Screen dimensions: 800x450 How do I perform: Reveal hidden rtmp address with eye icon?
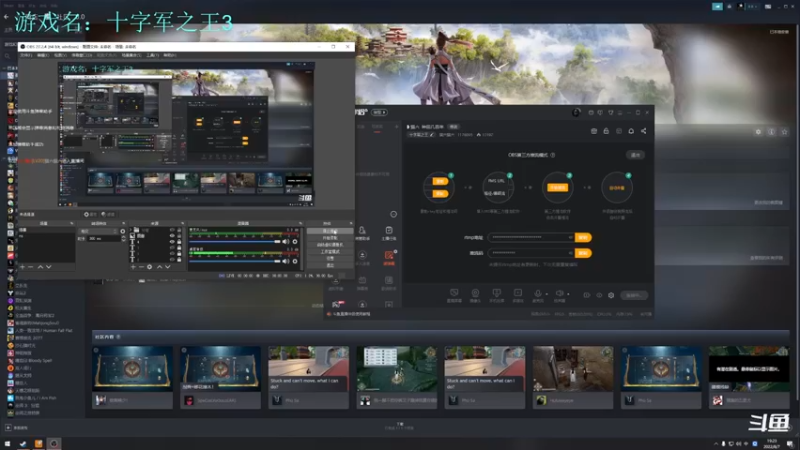coord(570,237)
